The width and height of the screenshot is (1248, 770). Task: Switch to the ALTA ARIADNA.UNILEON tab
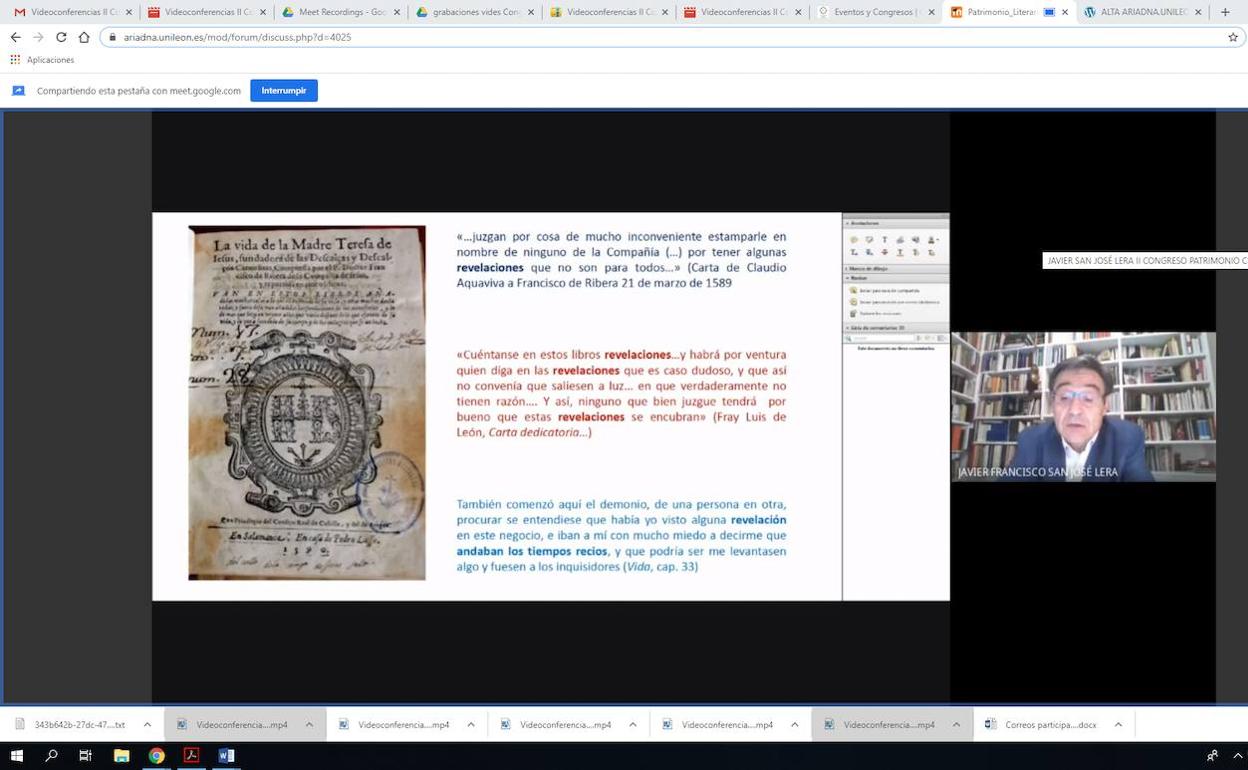pos(1143,12)
